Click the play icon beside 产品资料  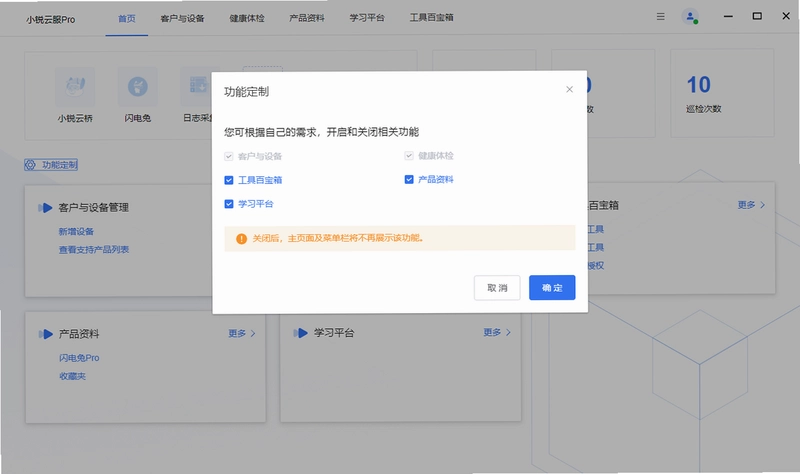click(x=45, y=334)
